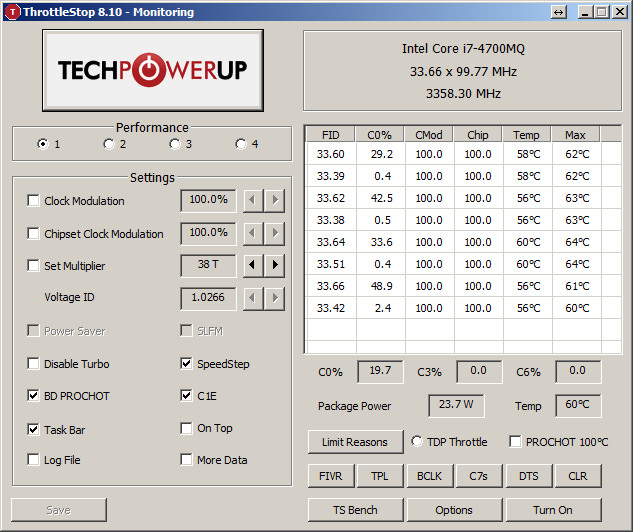
Task: Decrease Set Multiplier using left arrow
Action: click(x=253, y=266)
